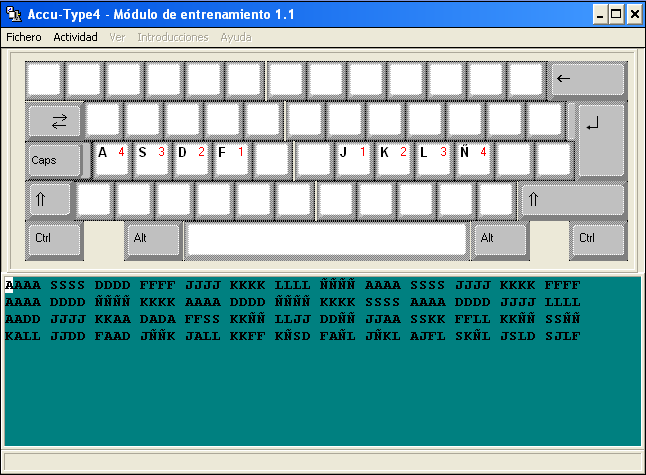Click the A key labeled finger 4
Image resolution: width=646 pixels, height=475 pixels.
(x=111, y=159)
